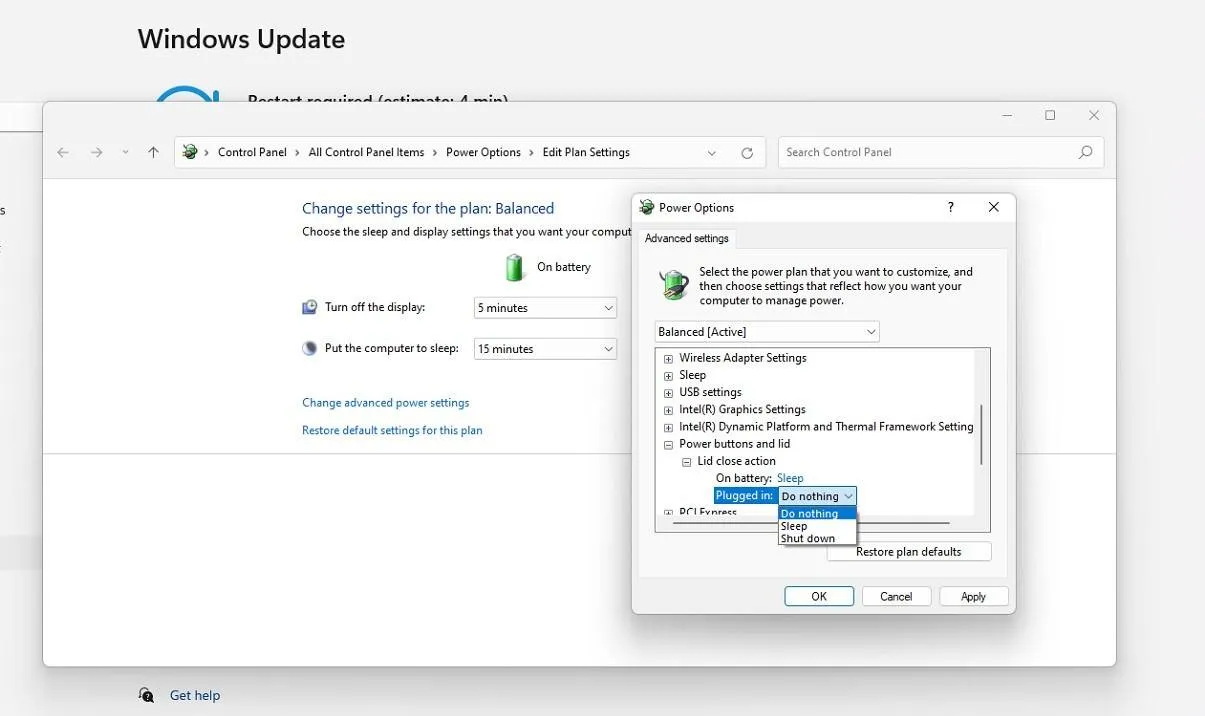Click the USB settings label
This screenshot has height=716, width=1205.
click(710, 393)
